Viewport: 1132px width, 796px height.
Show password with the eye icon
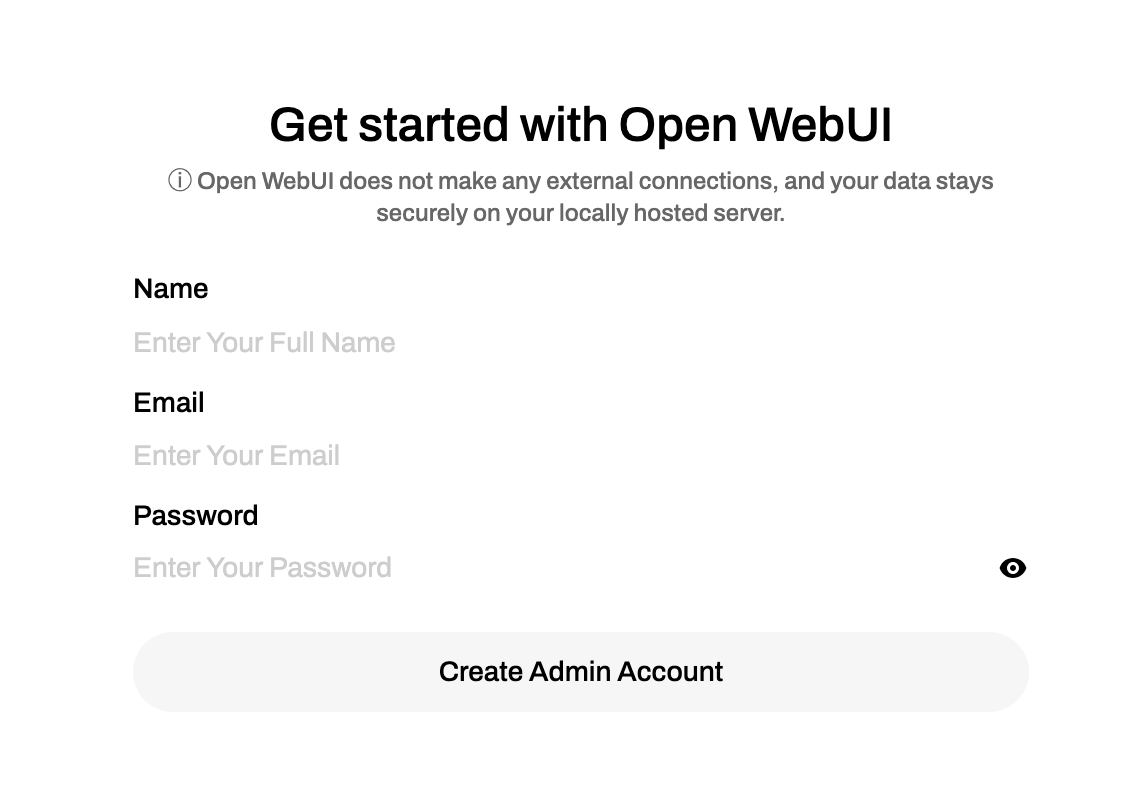pyautogui.click(x=1012, y=568)
